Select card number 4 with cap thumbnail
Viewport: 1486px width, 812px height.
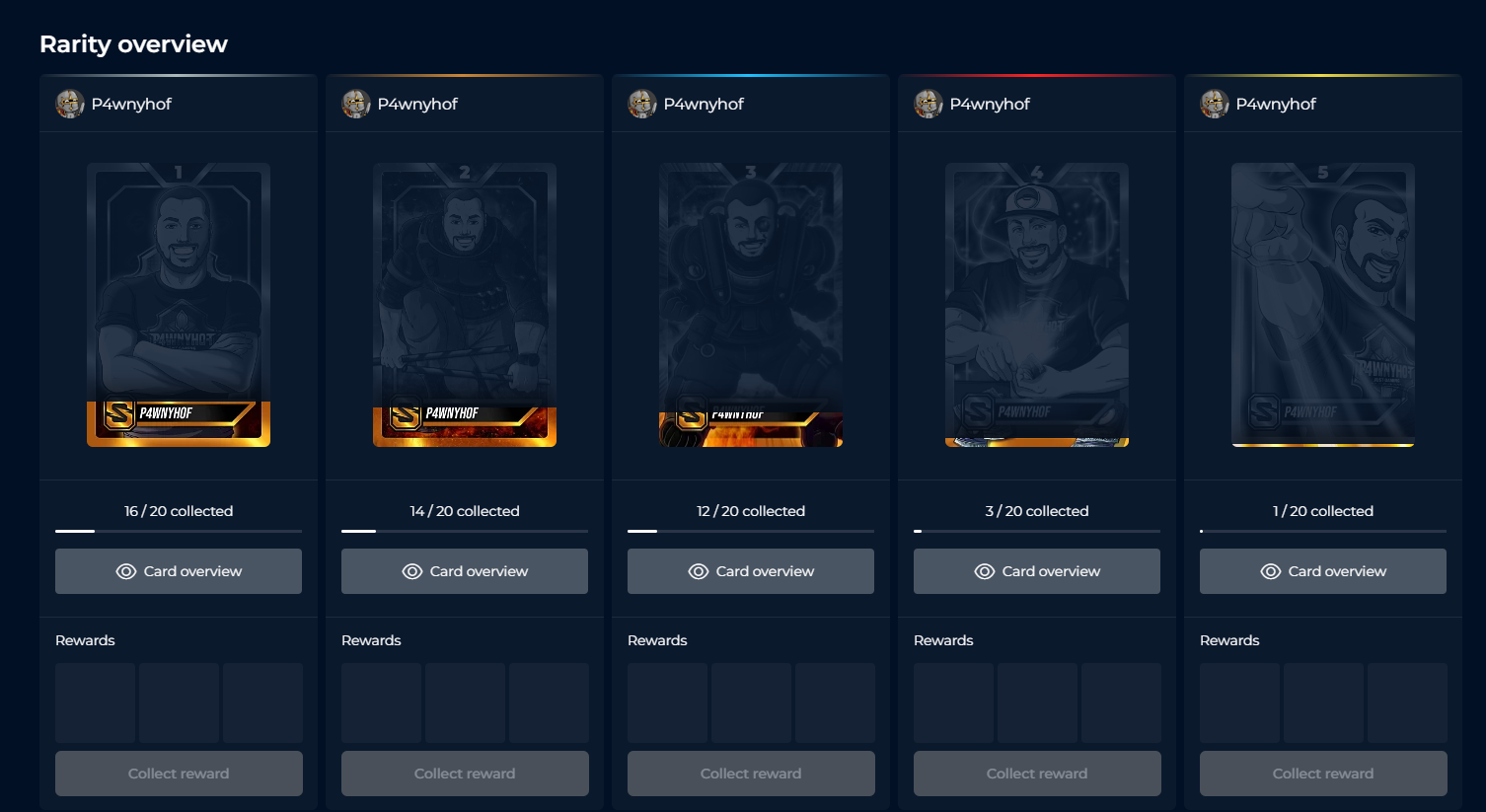(x=1037, y=305)
